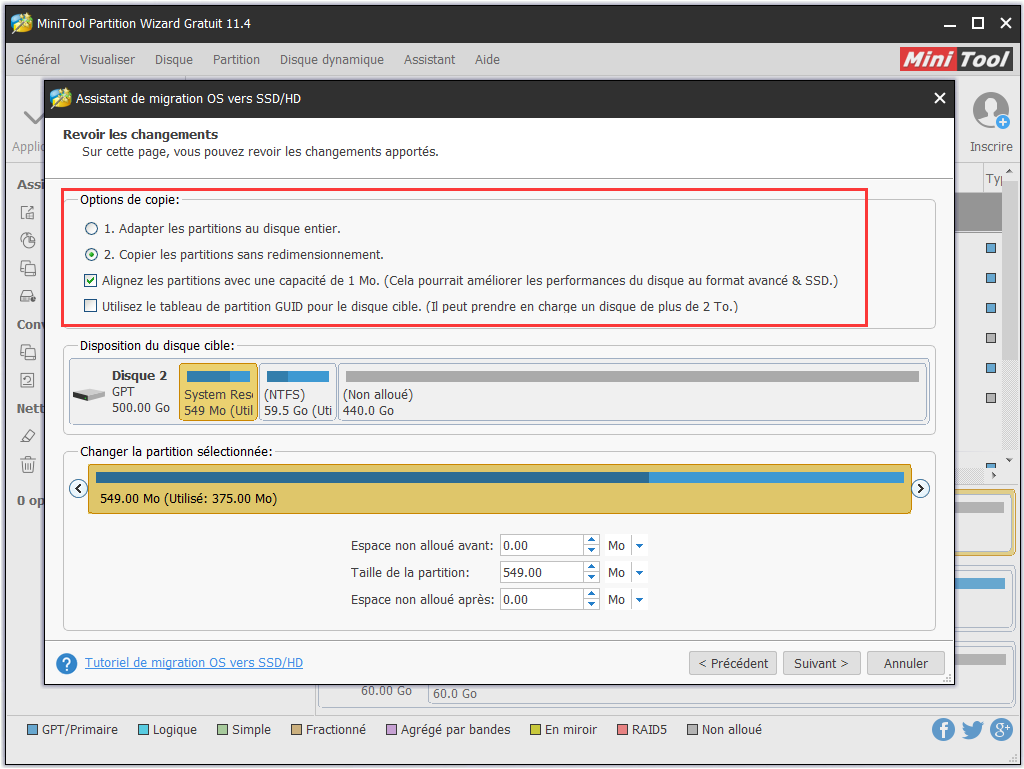Viewport: 1024px width, 769px height.
Task: Open the Partition menu
Action: (x=236, y=59)
